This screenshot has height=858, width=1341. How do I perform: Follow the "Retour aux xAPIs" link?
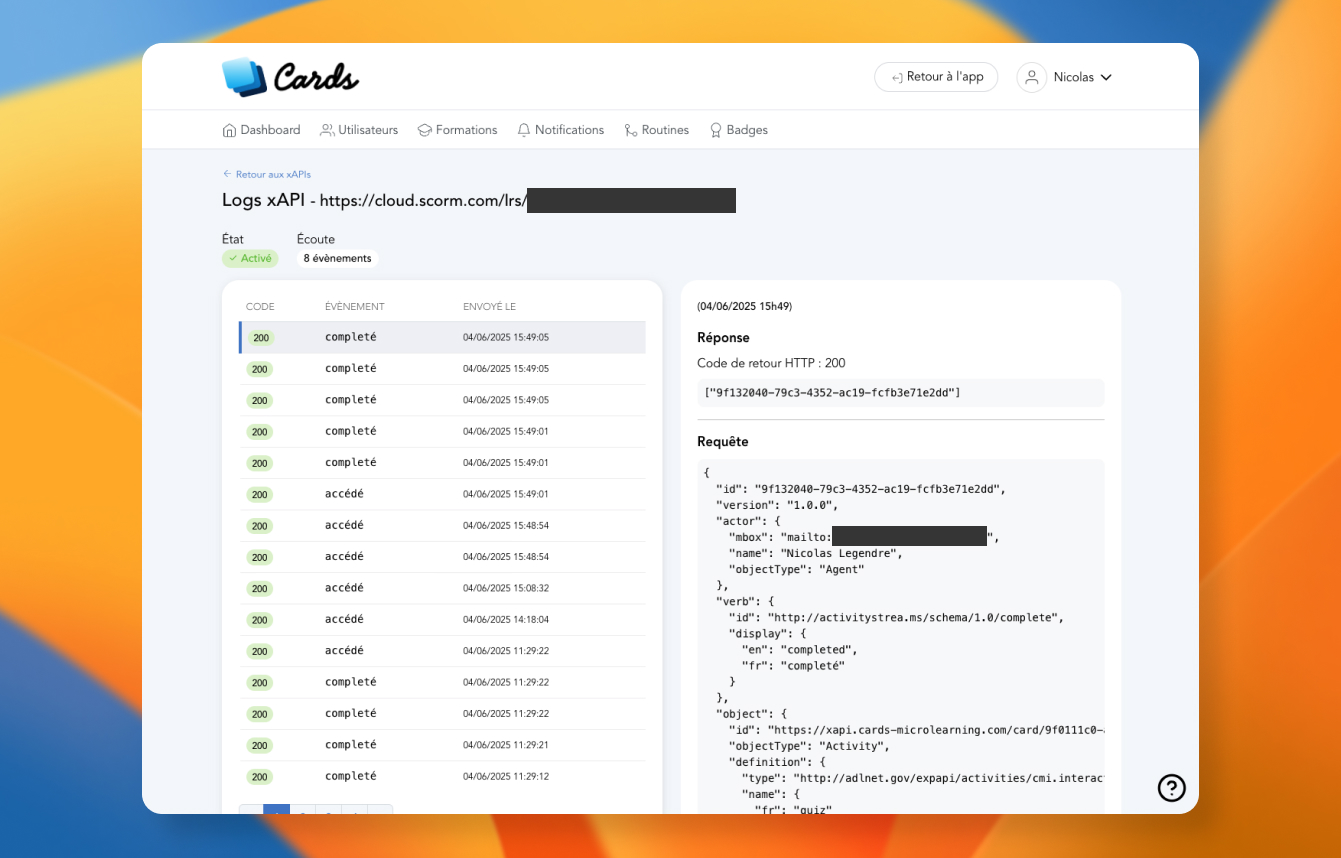(272, 174)
